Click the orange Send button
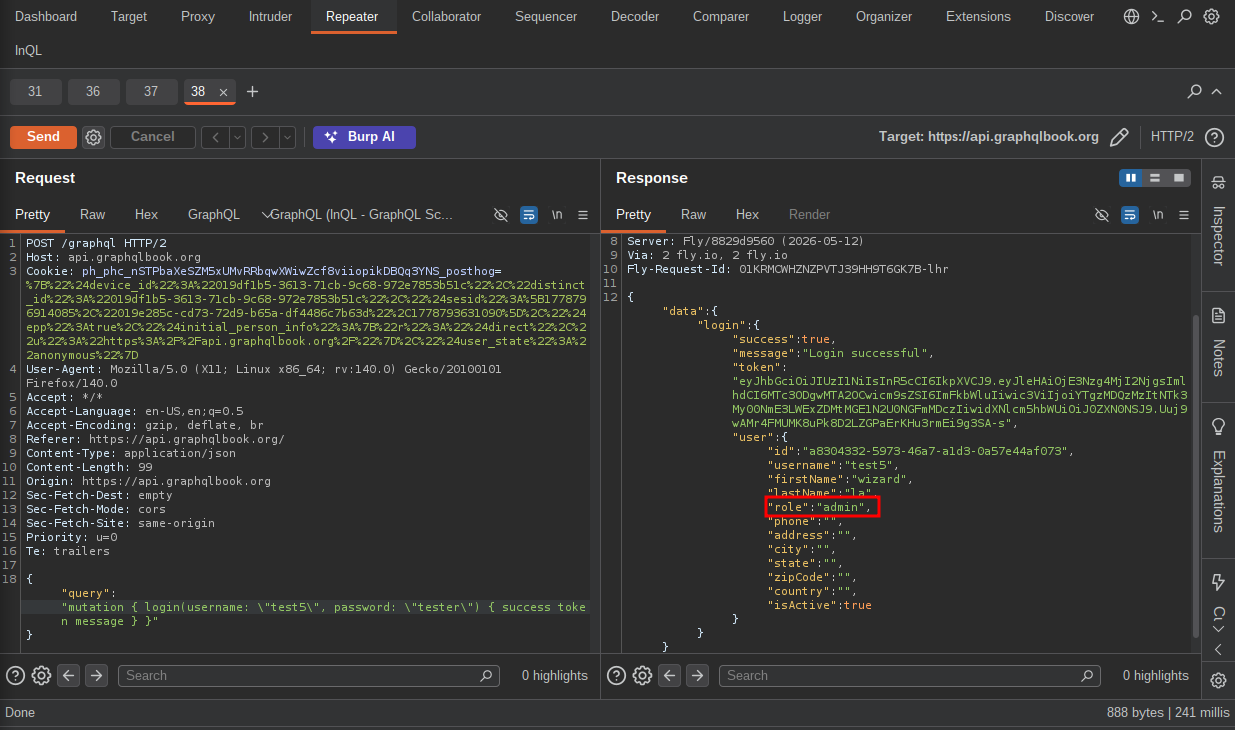1235x730 pixels. coord(43,137)
